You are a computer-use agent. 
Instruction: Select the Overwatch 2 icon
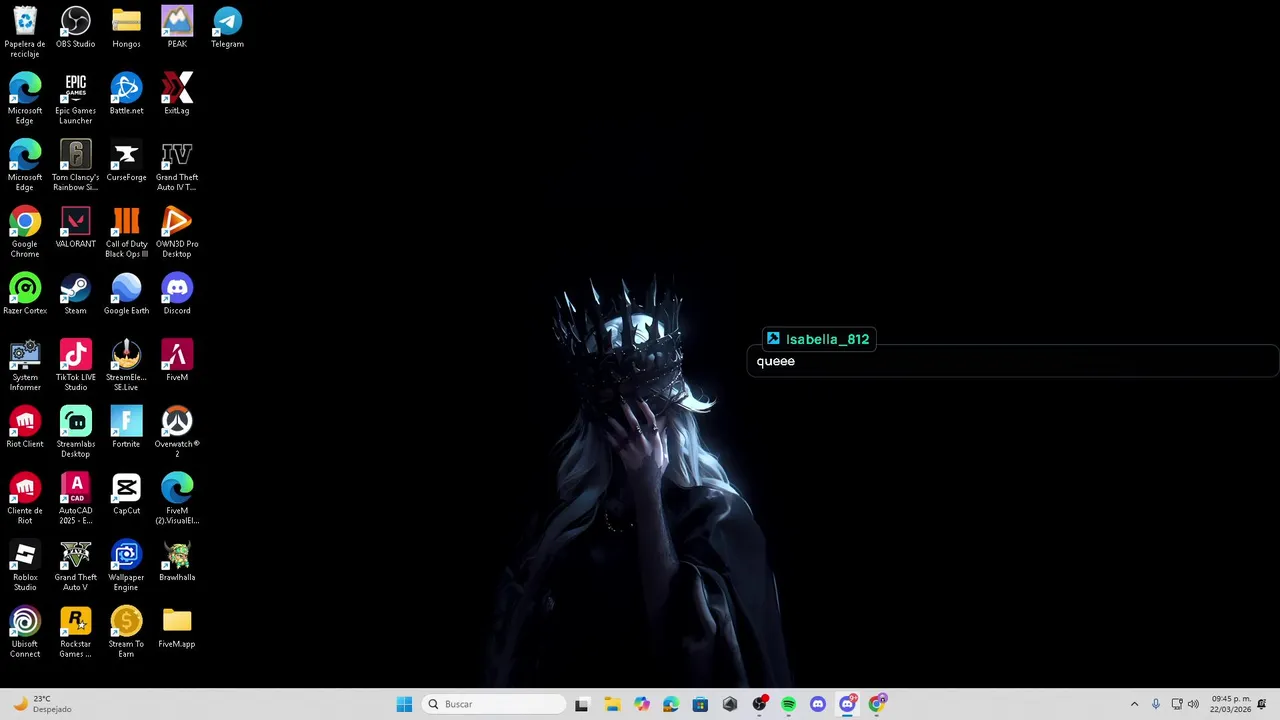177,432
